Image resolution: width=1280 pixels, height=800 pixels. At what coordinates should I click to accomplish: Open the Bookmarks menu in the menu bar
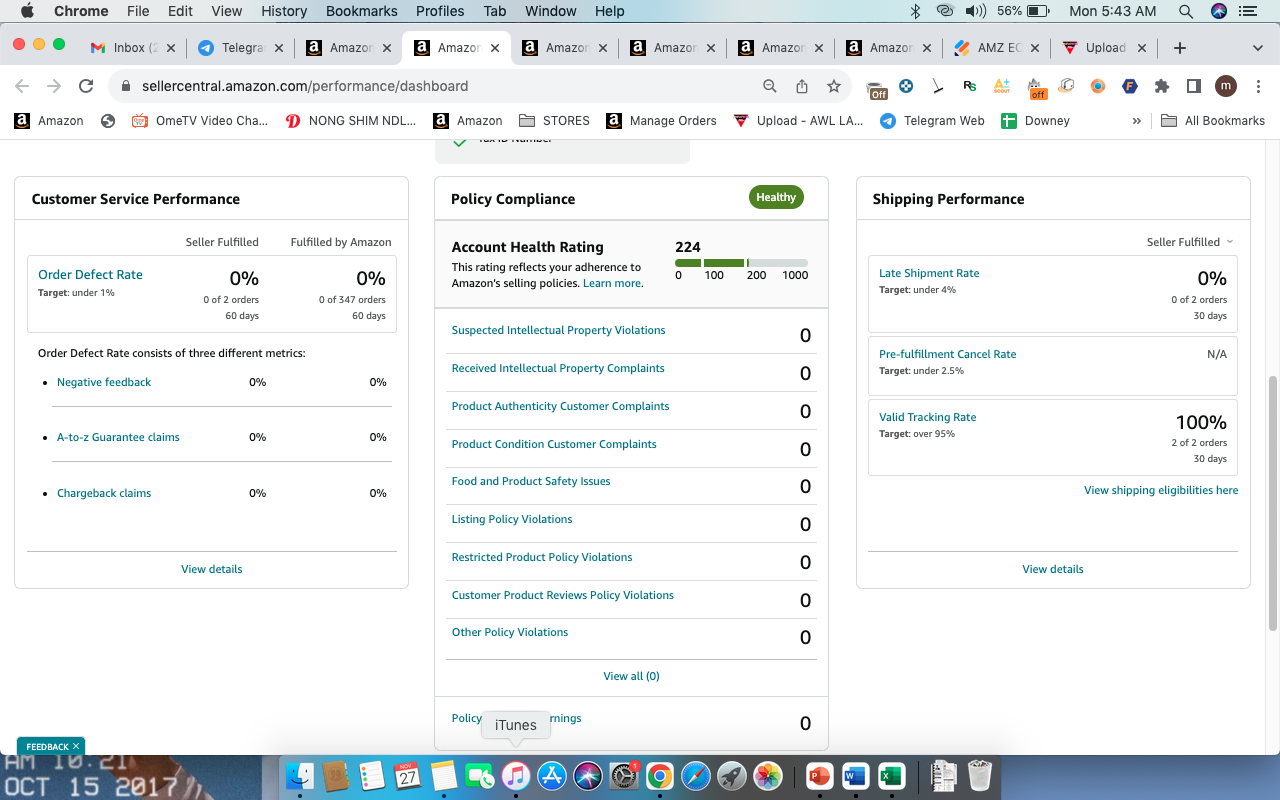[x=362, y=11]
